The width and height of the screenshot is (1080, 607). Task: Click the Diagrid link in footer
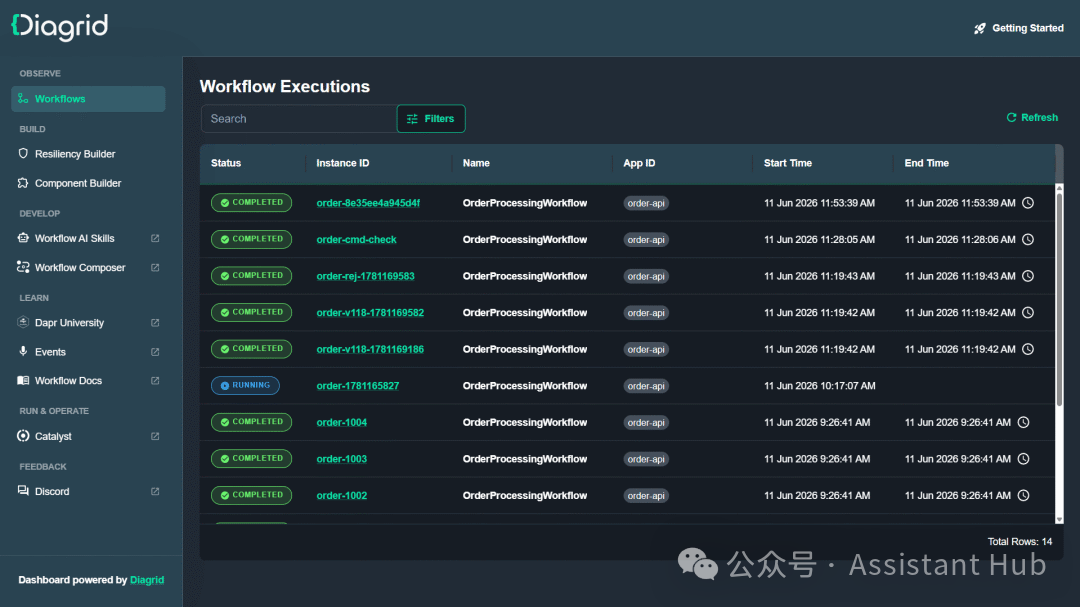(147, 580)
